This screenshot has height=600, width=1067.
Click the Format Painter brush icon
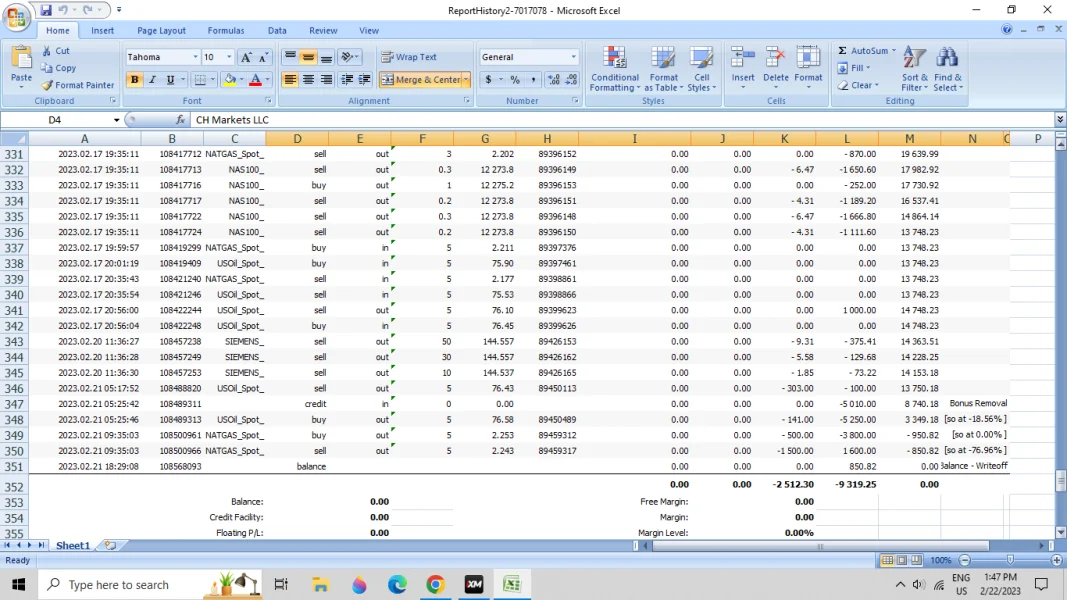pyautogui.click(x=47, y=85)
